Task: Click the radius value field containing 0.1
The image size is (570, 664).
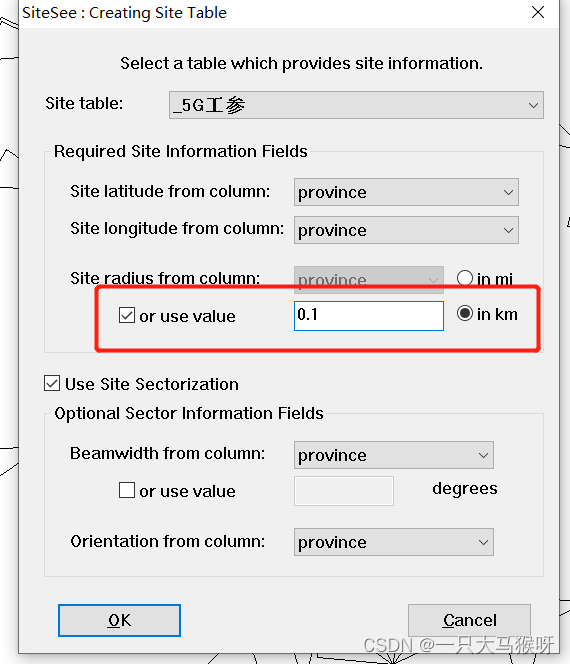Action: (x=369, y=316)
